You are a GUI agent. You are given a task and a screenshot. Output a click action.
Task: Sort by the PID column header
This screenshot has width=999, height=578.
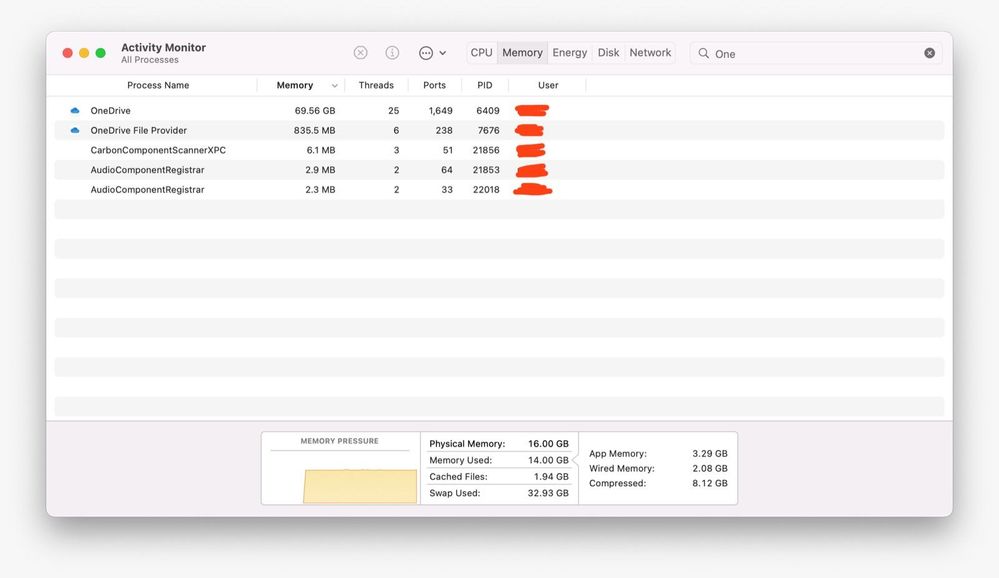click(485, 85)
